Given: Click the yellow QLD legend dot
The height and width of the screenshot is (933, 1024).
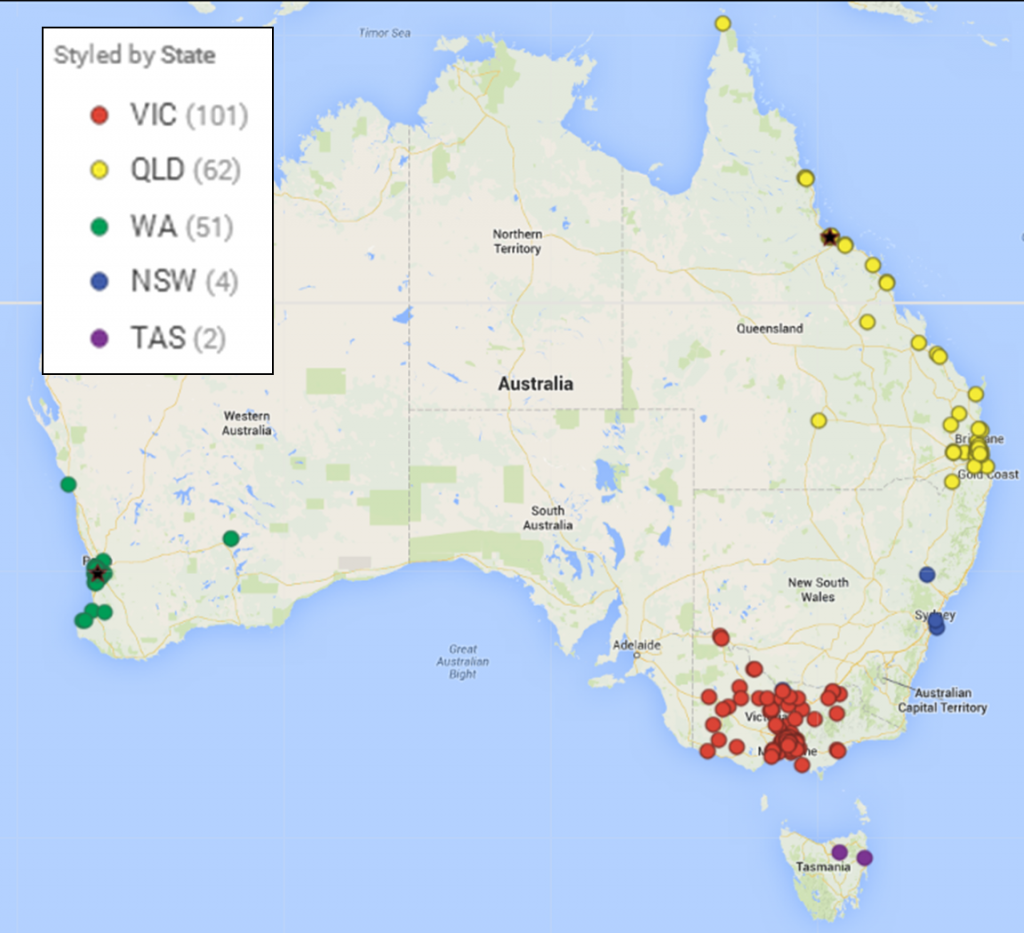Looking at the screenshot, I should pos(99,171).
